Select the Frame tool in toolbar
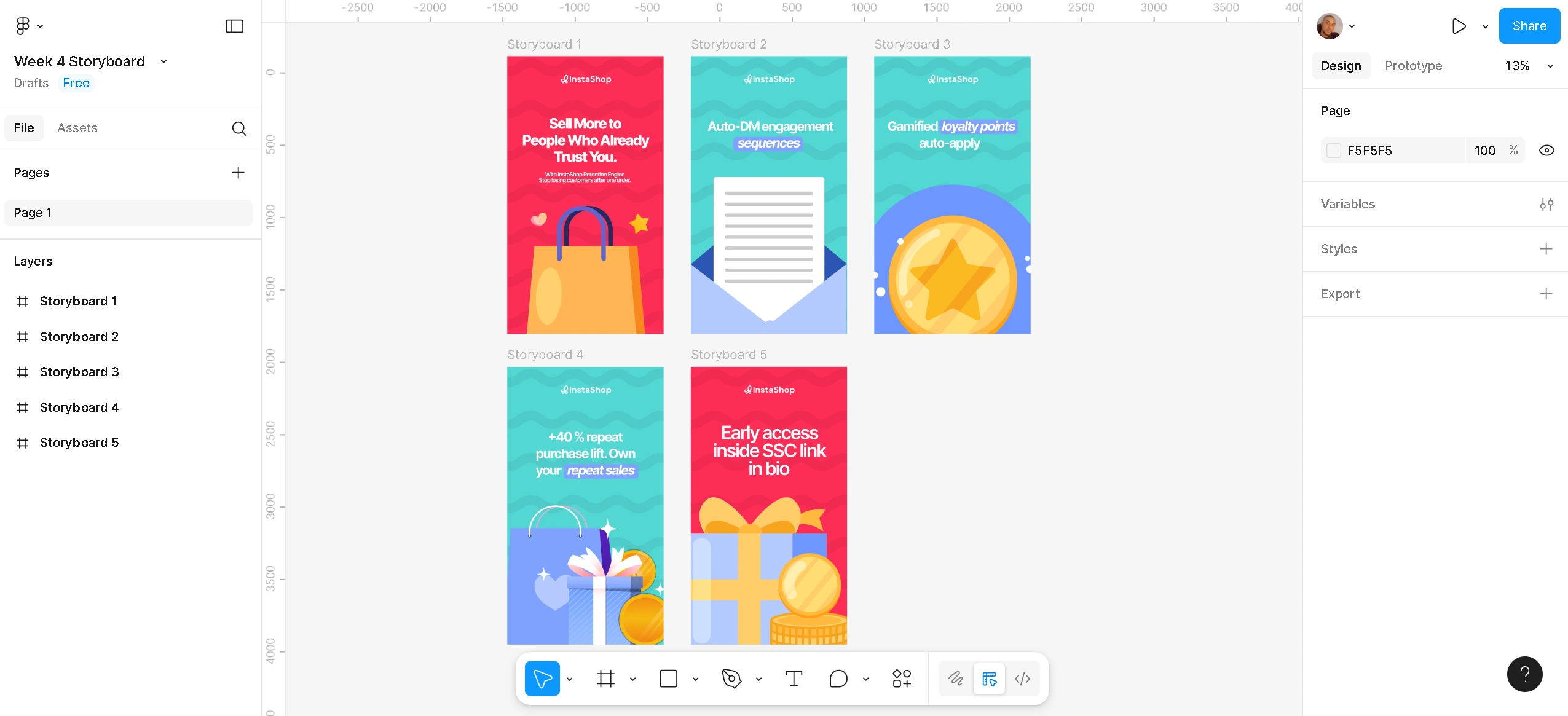This screenshot has width=1568, height=716. click(605, 679)
